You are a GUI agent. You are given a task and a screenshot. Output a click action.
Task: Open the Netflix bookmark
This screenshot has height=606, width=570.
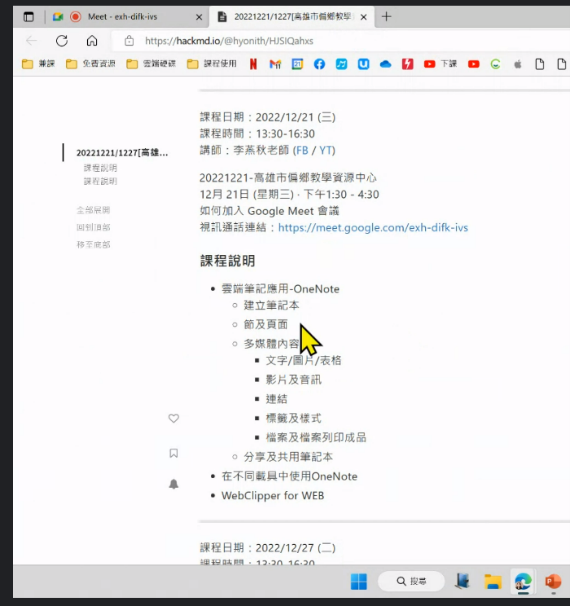tap(254, 64)
